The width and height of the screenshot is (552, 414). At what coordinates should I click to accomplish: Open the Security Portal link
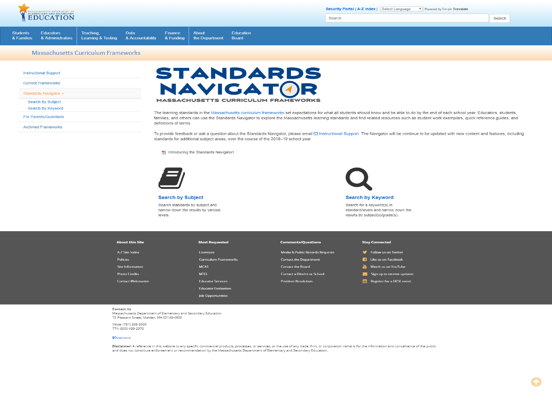340,9
